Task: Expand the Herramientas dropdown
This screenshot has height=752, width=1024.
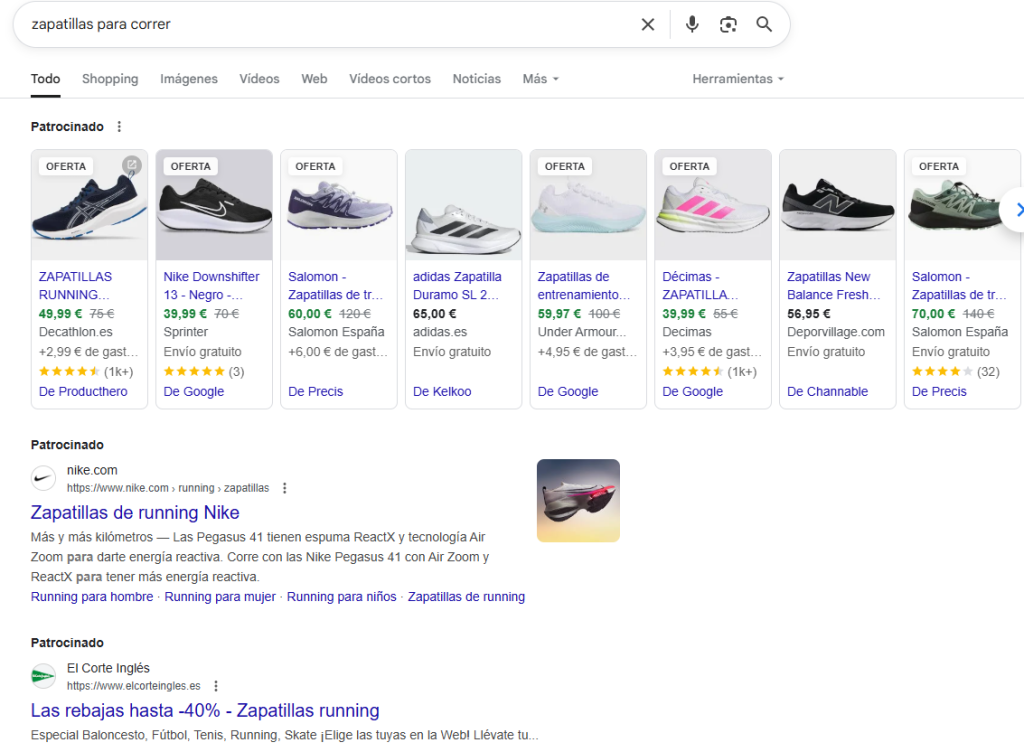Action: coord(738,79)
